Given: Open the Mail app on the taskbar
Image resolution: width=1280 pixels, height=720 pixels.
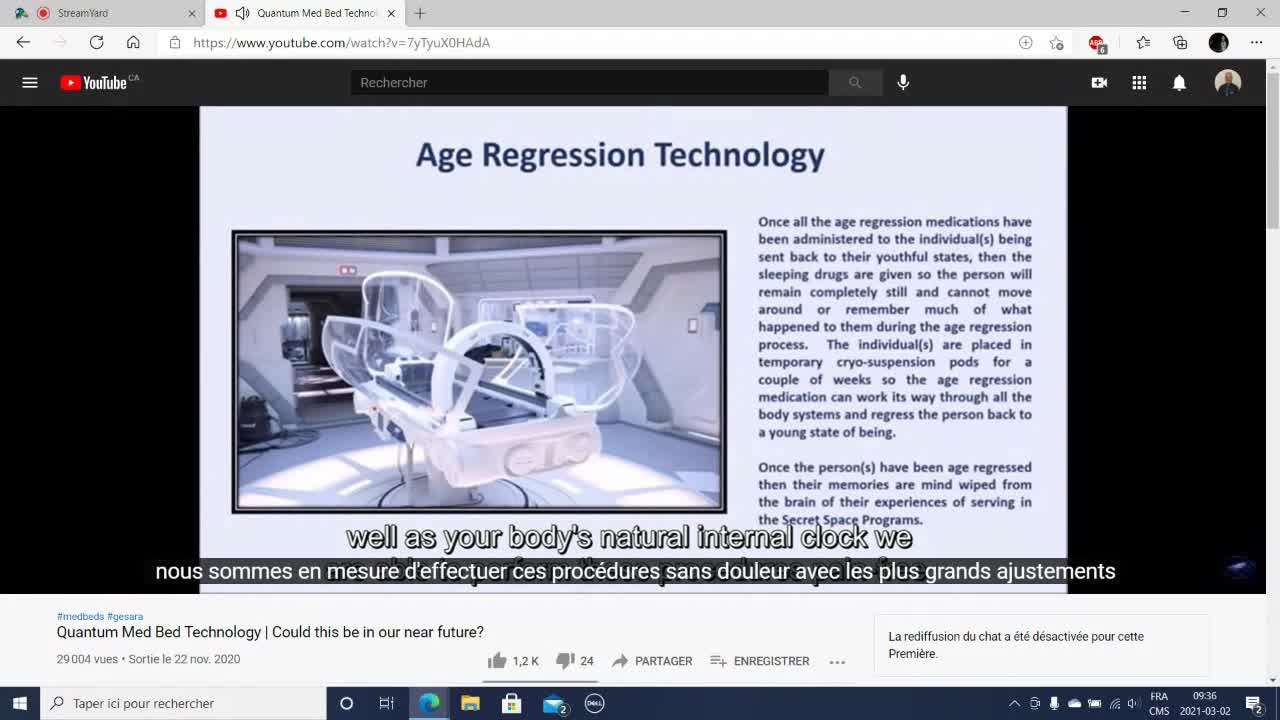Looking at the screenshot, I should tap(554, 703).
